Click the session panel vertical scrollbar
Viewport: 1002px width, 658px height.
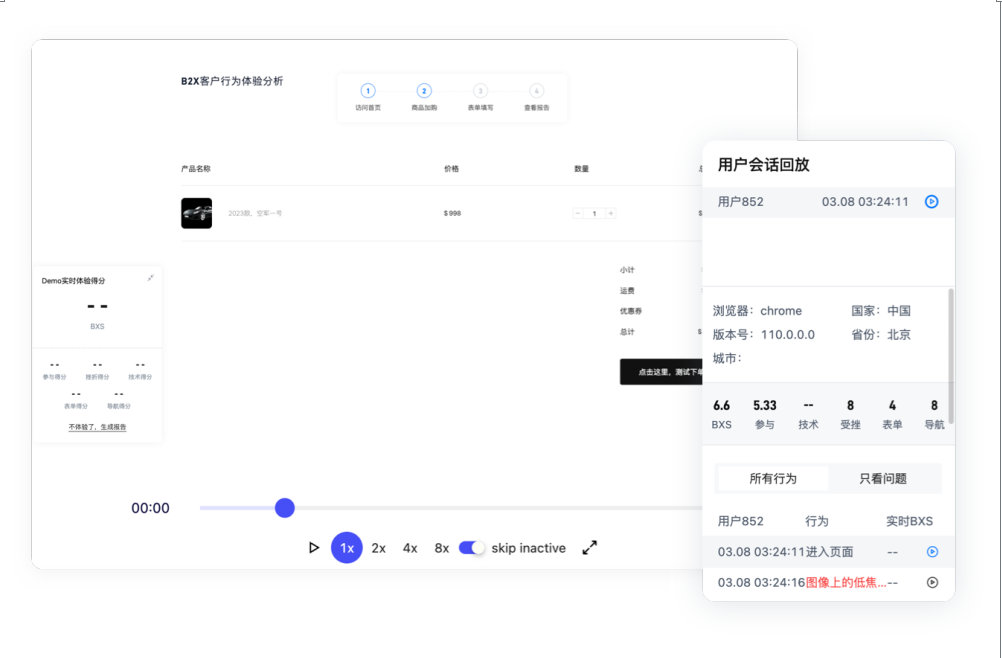click(950, 356)
